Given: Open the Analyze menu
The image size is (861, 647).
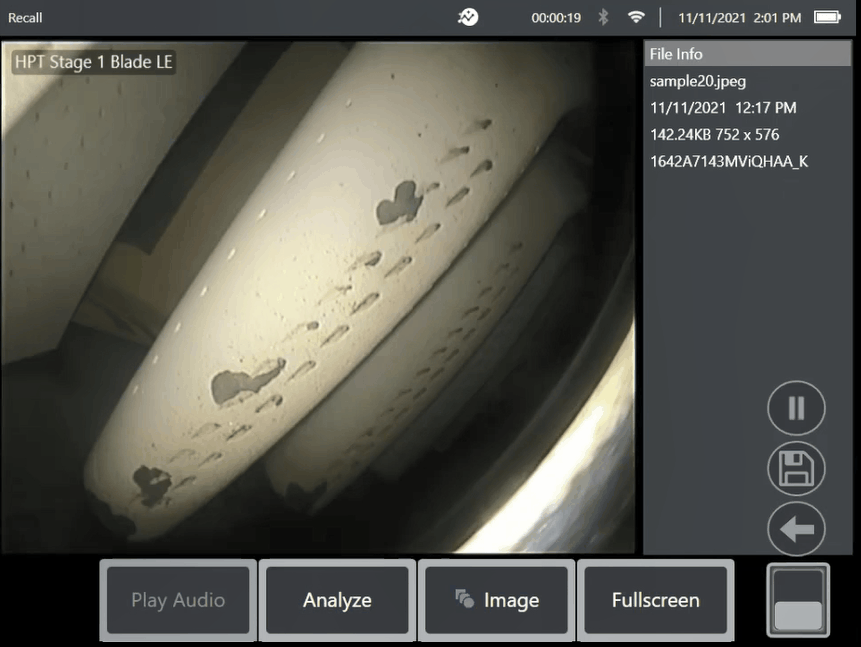Looking at the screenshot, I should 337,600.
